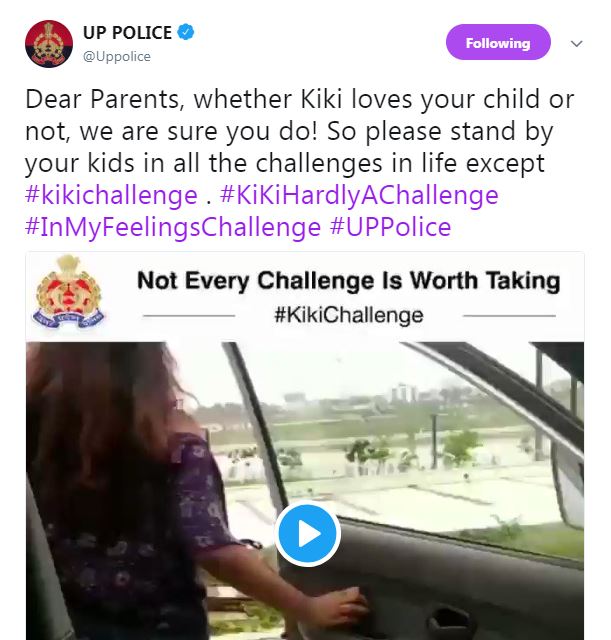Follow the #KiKiHardlyAChallenge hashtag link

[x=361, y=194]
